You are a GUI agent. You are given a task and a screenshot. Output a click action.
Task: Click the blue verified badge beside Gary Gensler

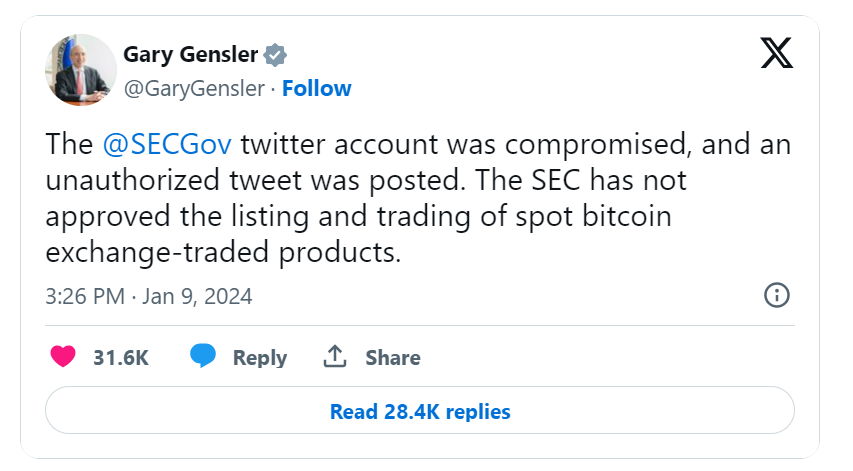[276, 54]
